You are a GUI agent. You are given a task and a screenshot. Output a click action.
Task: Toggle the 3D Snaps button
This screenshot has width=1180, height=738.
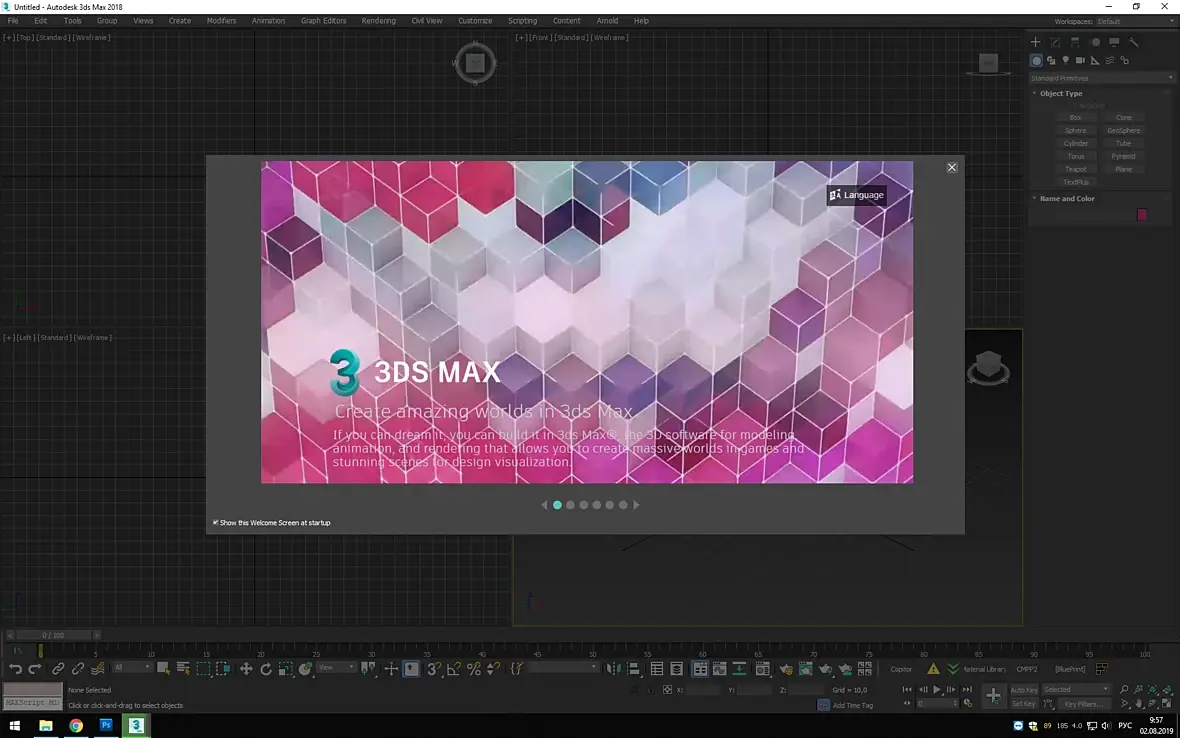pos(433,669)
